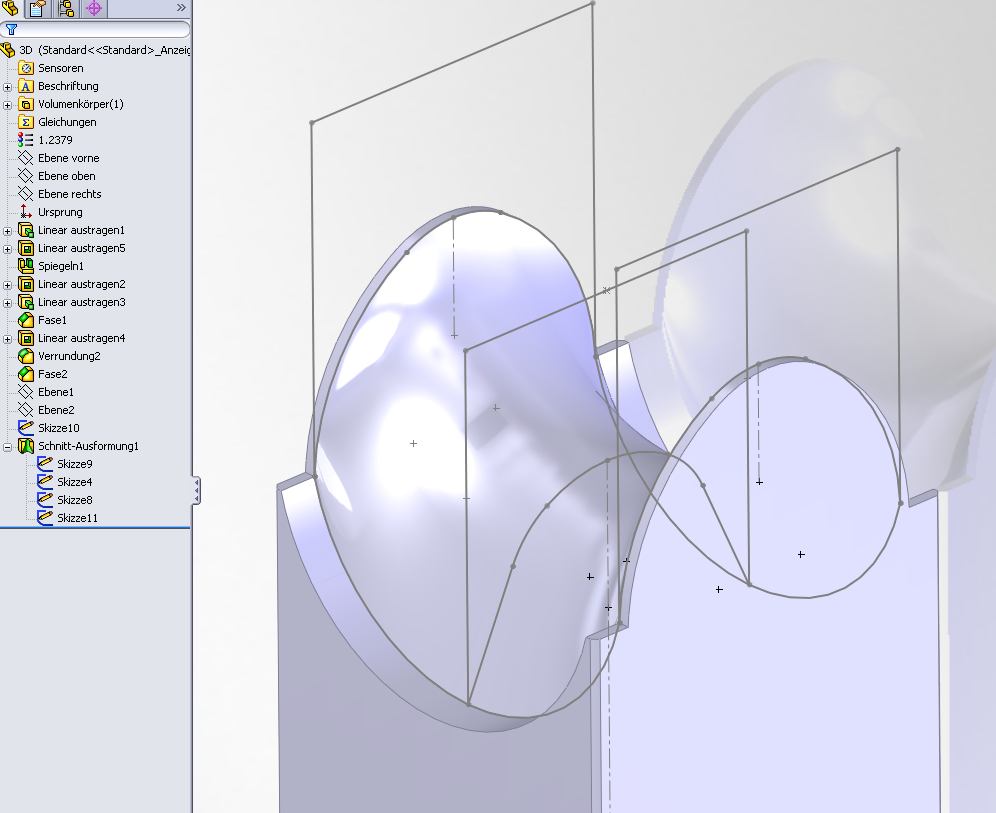This screenshot has width=996, height=813.
Task: Expand the Volumenkörper(1) folder
Action: 8,105
